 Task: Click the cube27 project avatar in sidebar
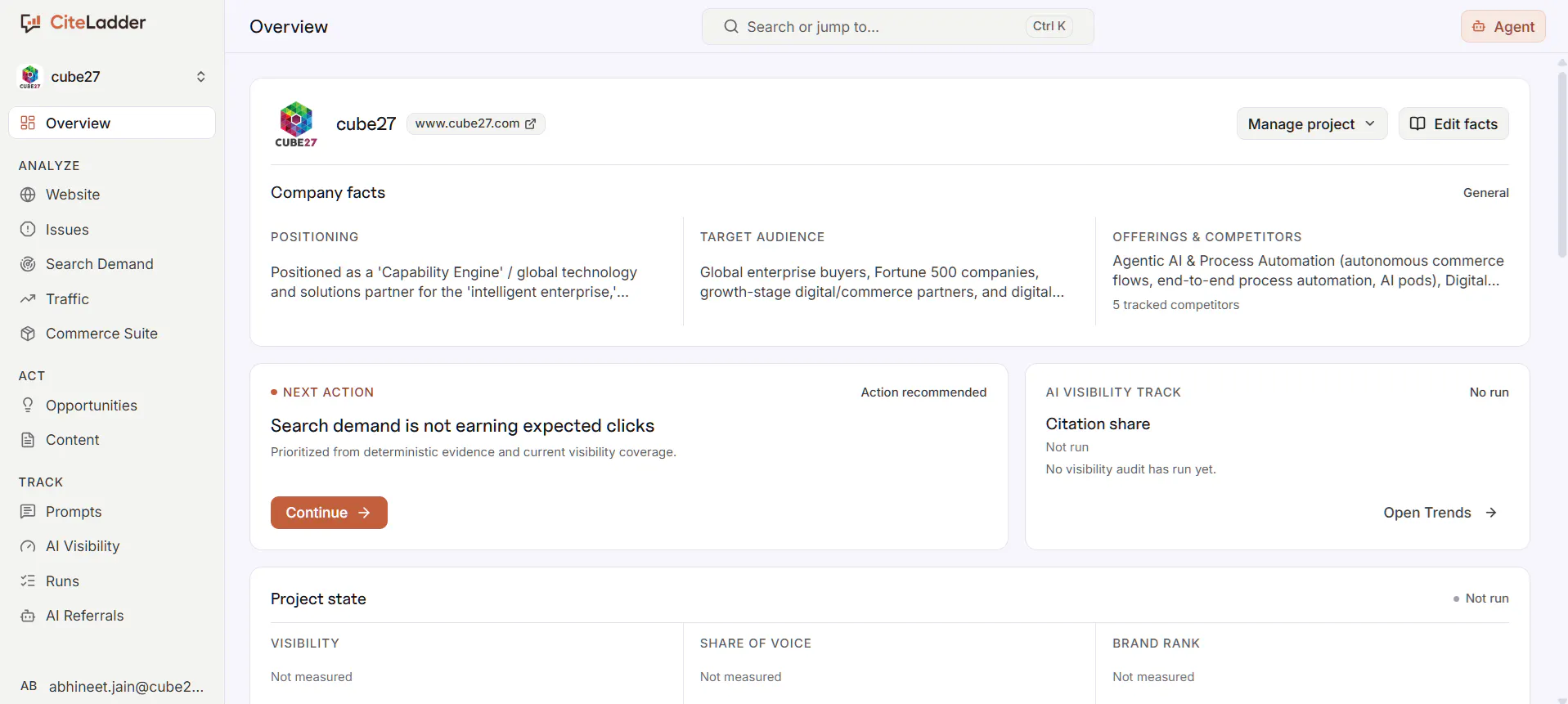coord(30,76)
